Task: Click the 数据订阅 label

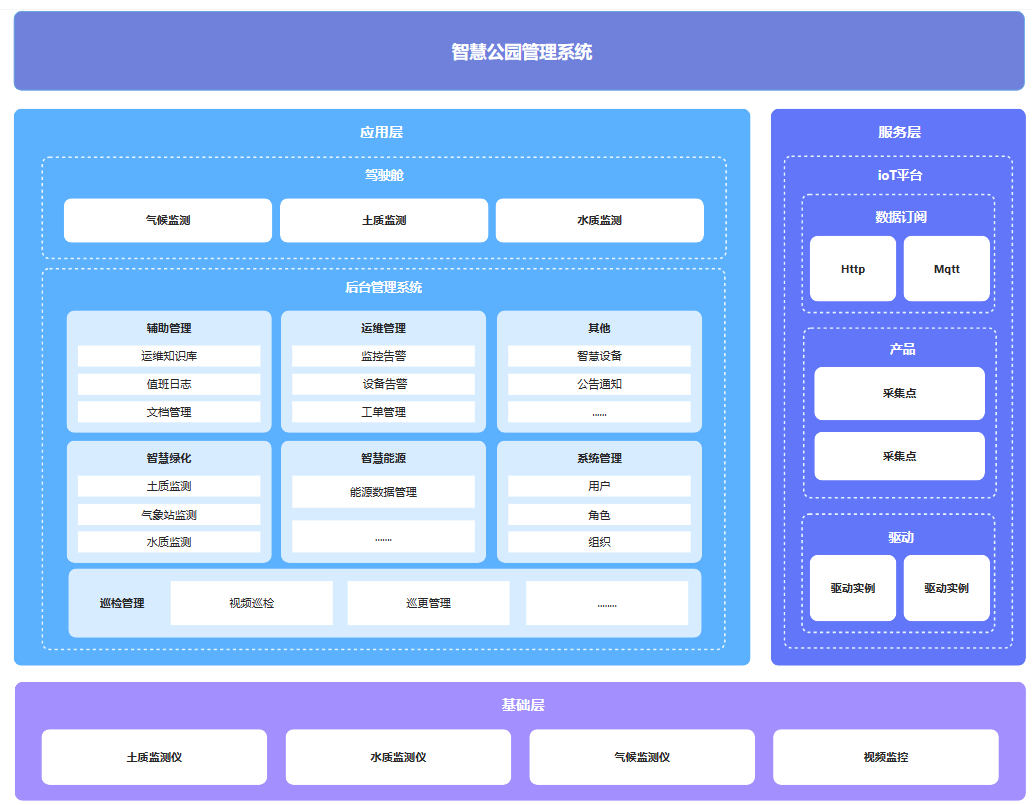Action: tap(900, 217)
